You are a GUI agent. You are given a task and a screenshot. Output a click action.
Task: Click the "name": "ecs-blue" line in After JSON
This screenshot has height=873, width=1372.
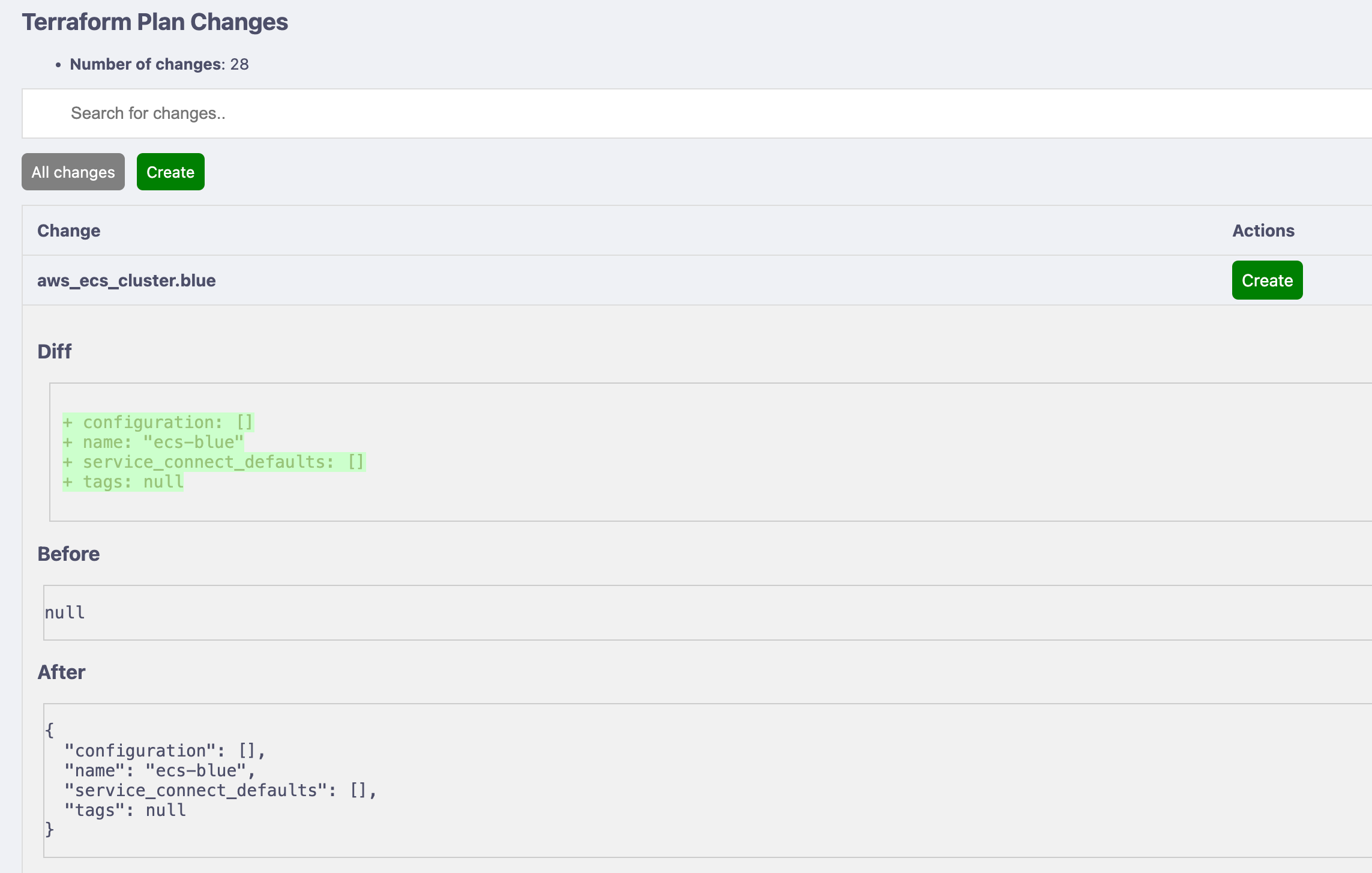click(160, 771)
